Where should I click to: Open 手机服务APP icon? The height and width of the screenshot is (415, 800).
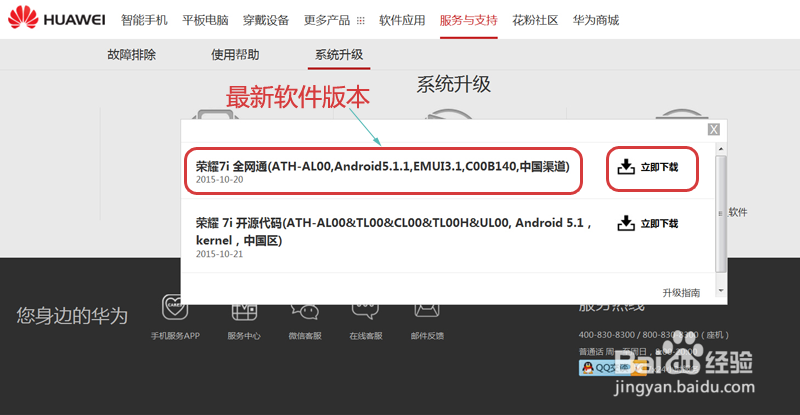174,307
